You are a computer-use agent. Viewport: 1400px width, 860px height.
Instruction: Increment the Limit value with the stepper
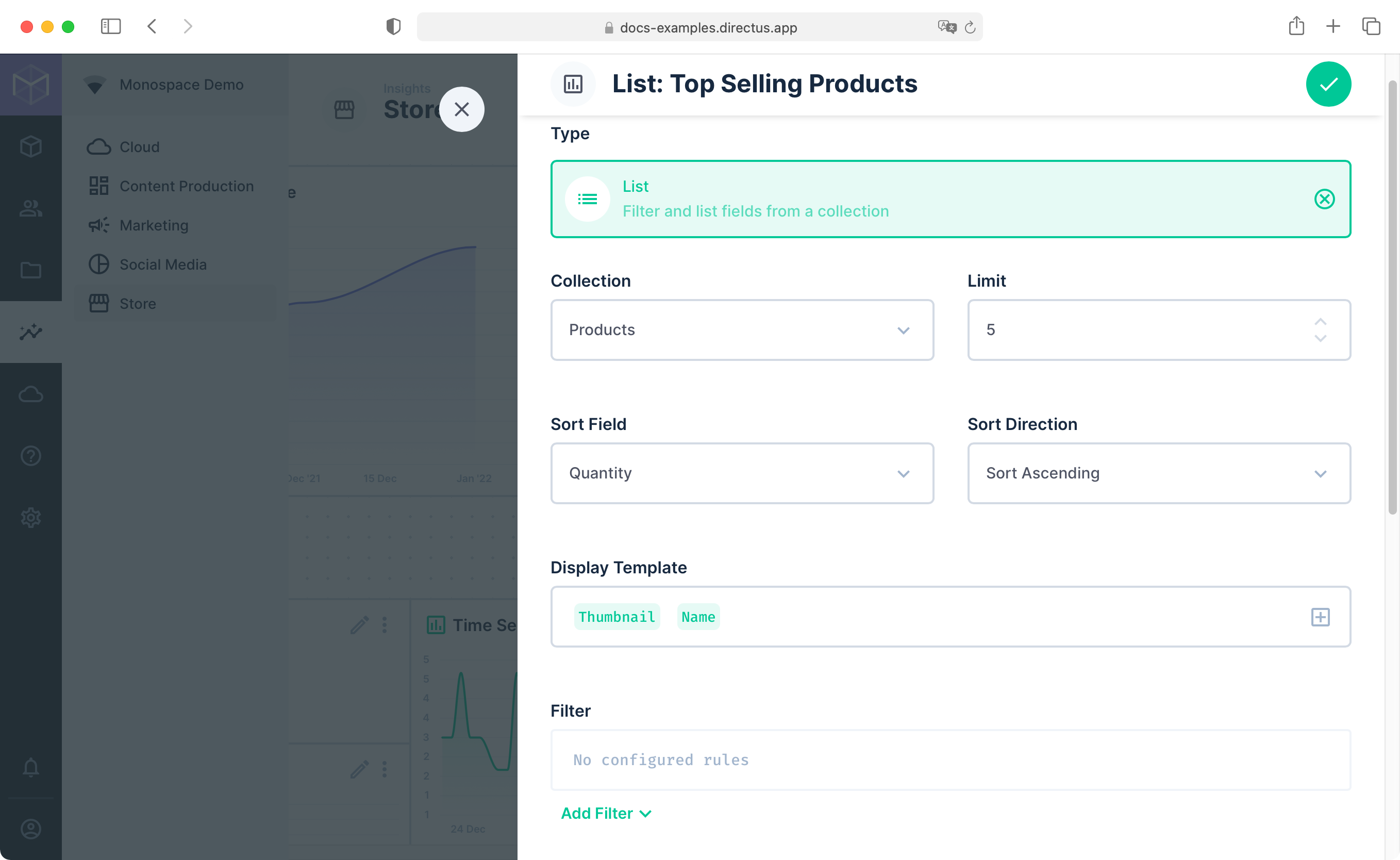click(1321, 322)
